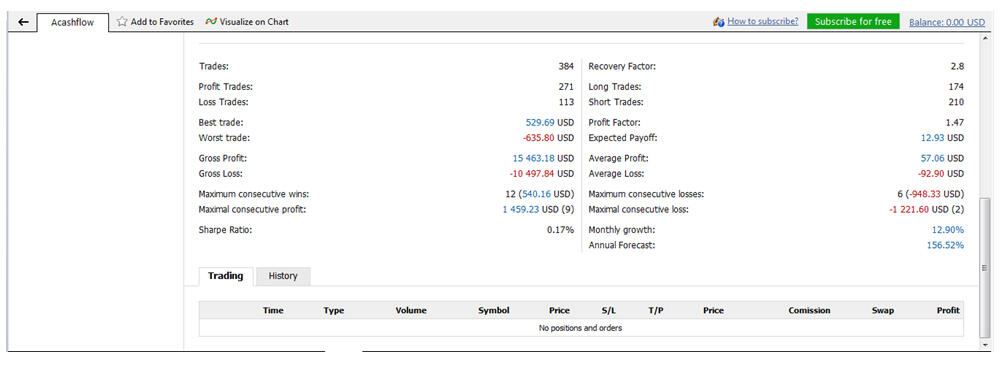Click the Best trade value 529.69 USD
Screen dimensions: 1002x370
click(550, 123)
